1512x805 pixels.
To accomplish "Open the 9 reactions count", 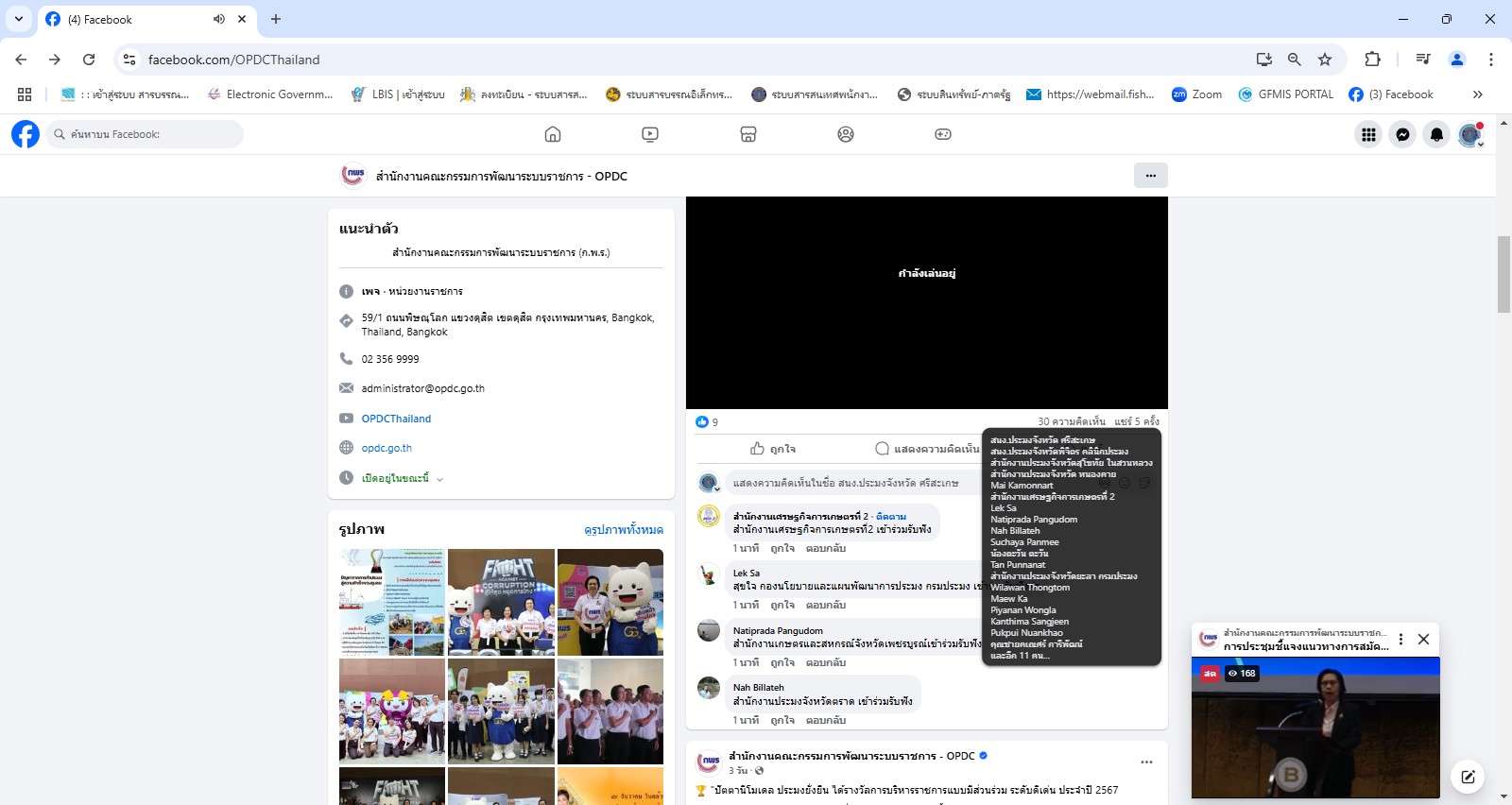I will point(707,421).
